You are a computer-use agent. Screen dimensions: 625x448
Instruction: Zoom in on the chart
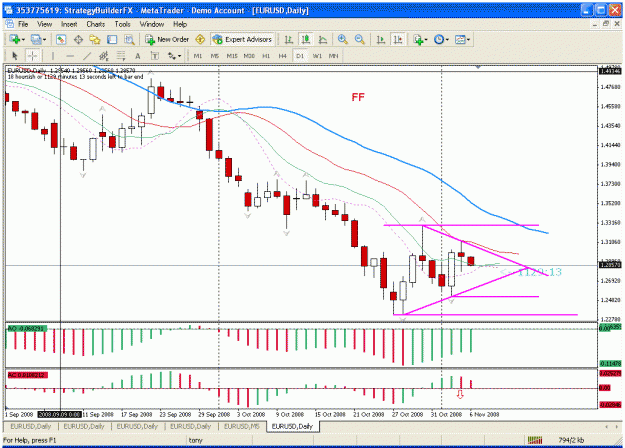click(x=342, y=39)
